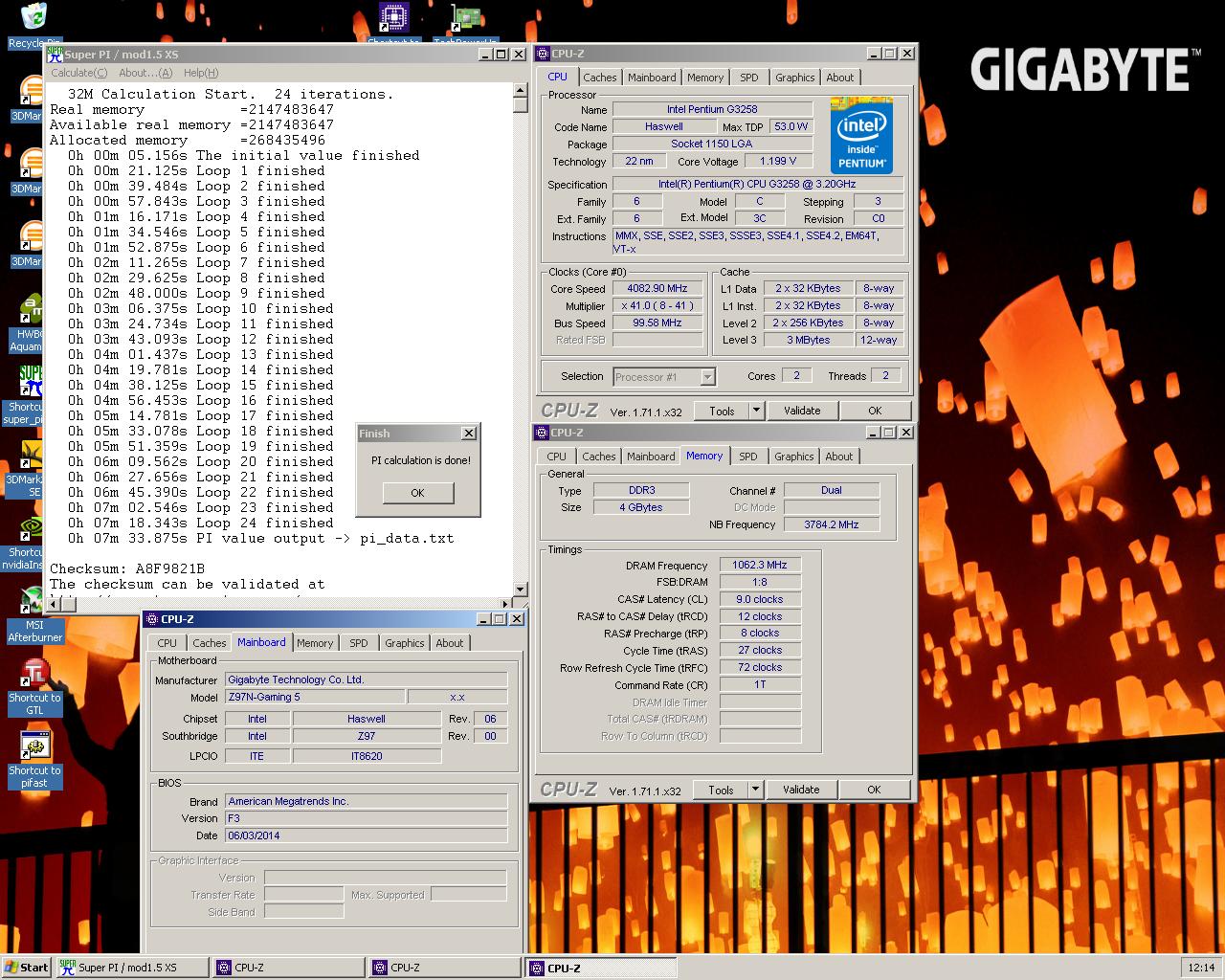Screen dimensions: 1225x980
Task: Switch to Memory tab in Mainboard CPU-Z window
Action: point(315,643)
